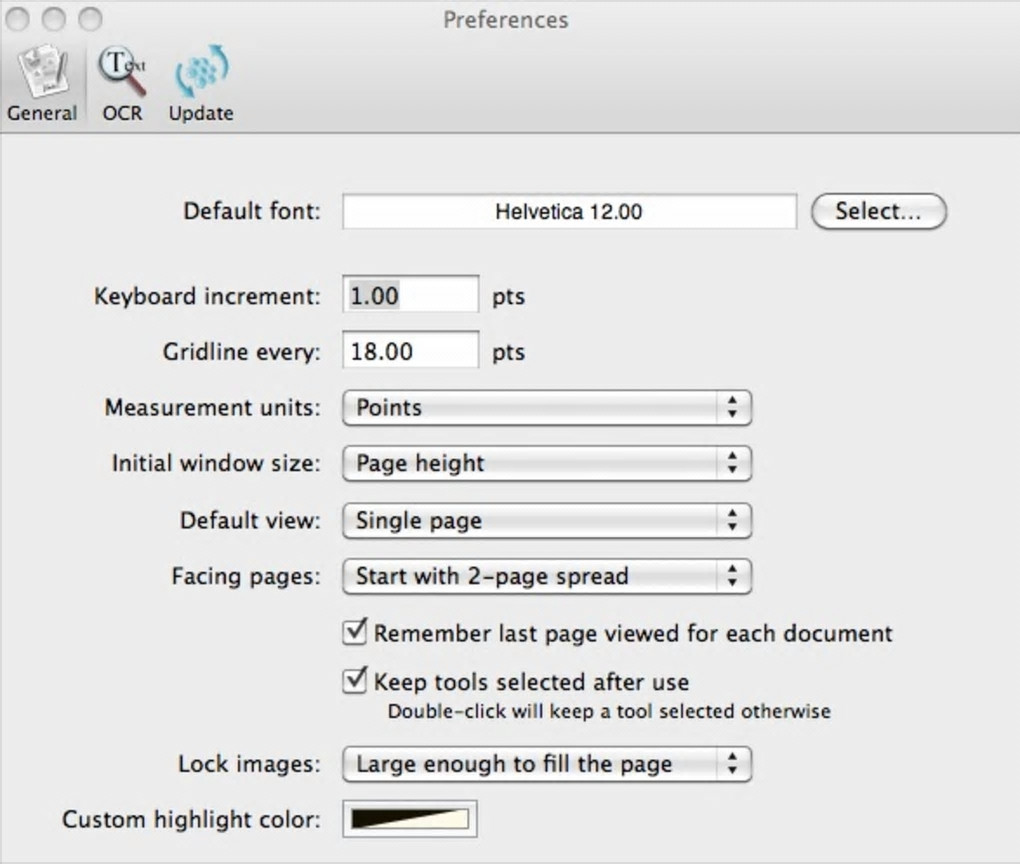Open the General preferences pane icon

coord(43,70)
